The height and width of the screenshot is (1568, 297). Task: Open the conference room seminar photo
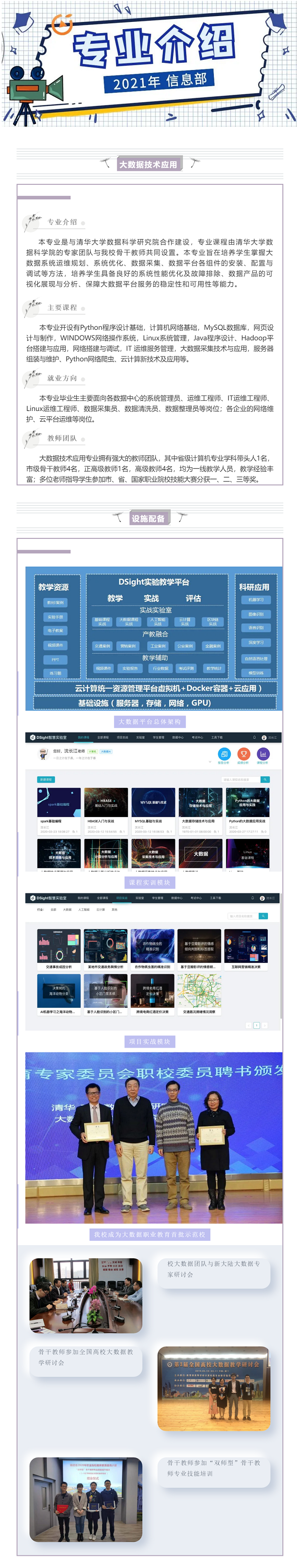86,1295
